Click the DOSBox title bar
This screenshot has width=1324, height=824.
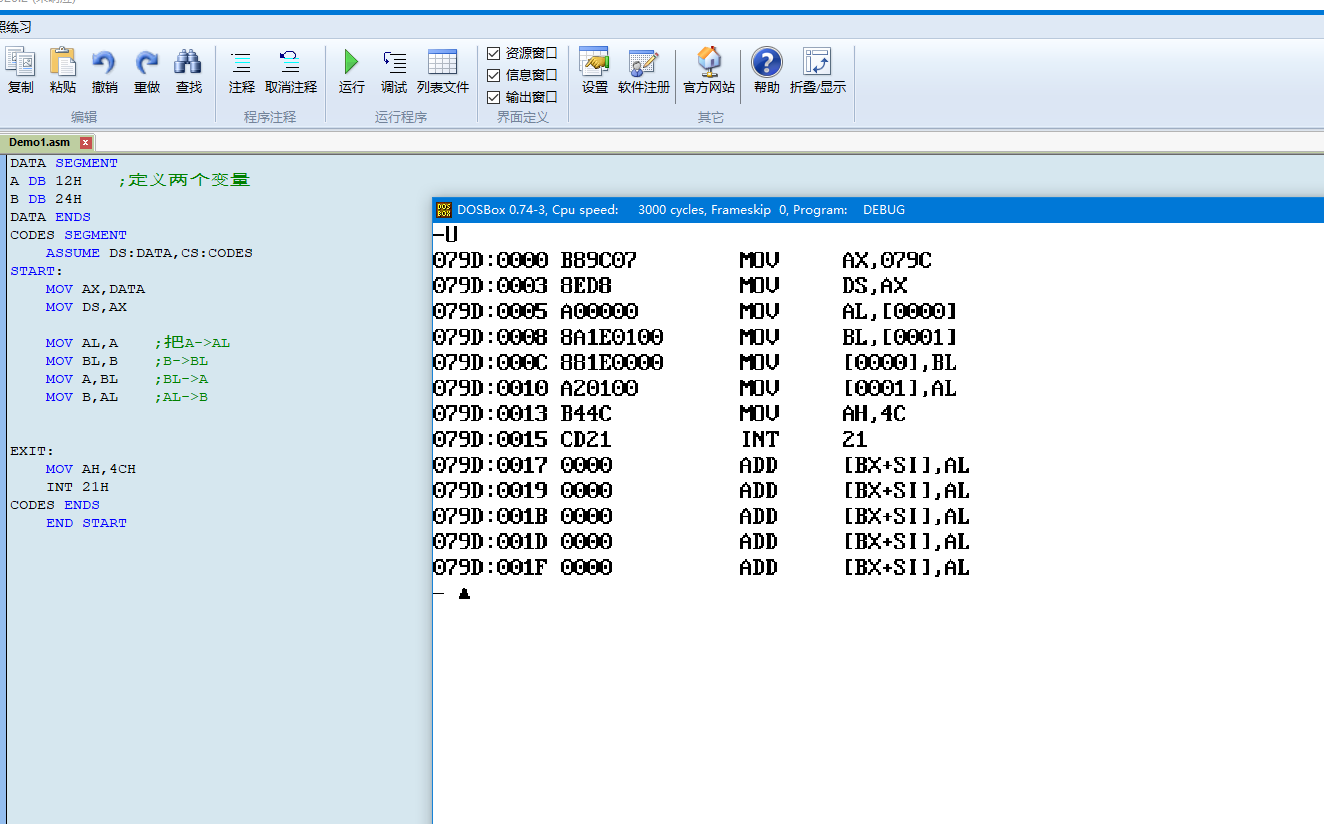[878, 209]
